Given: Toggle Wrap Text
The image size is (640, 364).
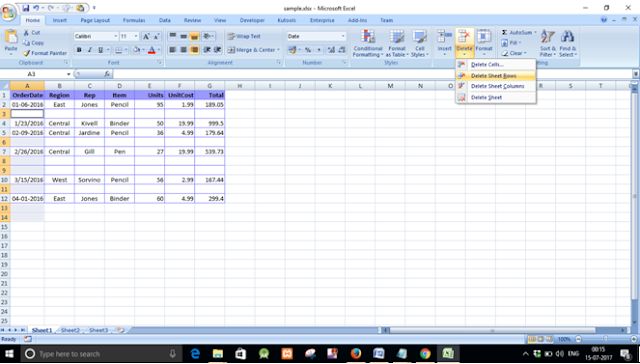Looking at the screenshot, I should (244, 36).
